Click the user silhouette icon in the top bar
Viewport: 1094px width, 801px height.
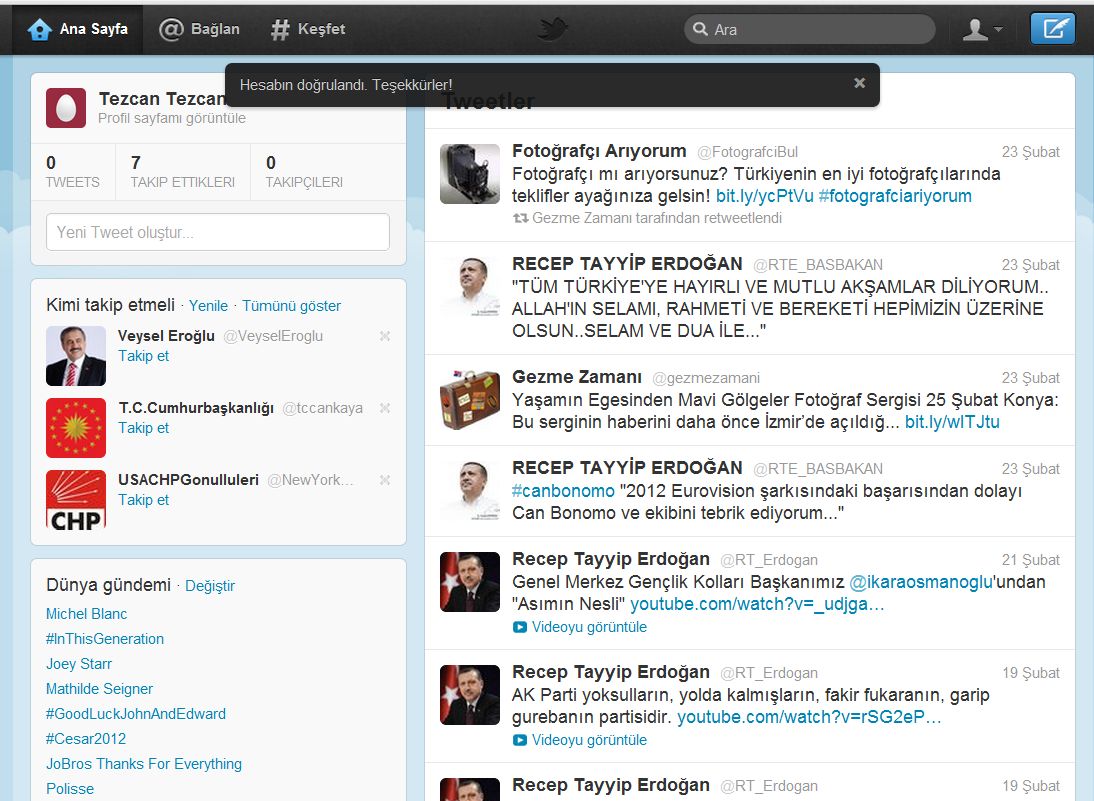coord(975,29)
